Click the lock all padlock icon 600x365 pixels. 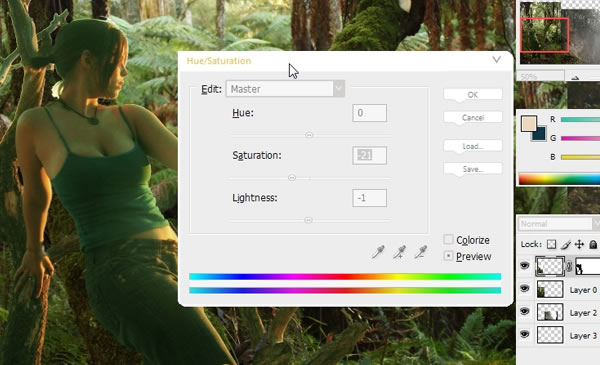(x=593, y=244)
